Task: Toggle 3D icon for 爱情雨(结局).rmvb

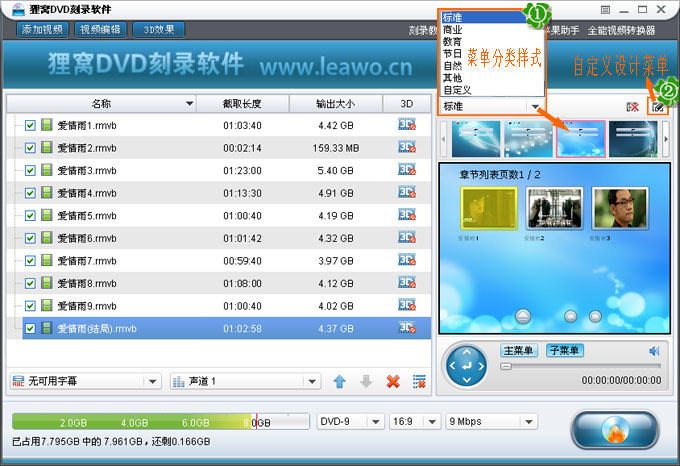Action: point(407,327)
